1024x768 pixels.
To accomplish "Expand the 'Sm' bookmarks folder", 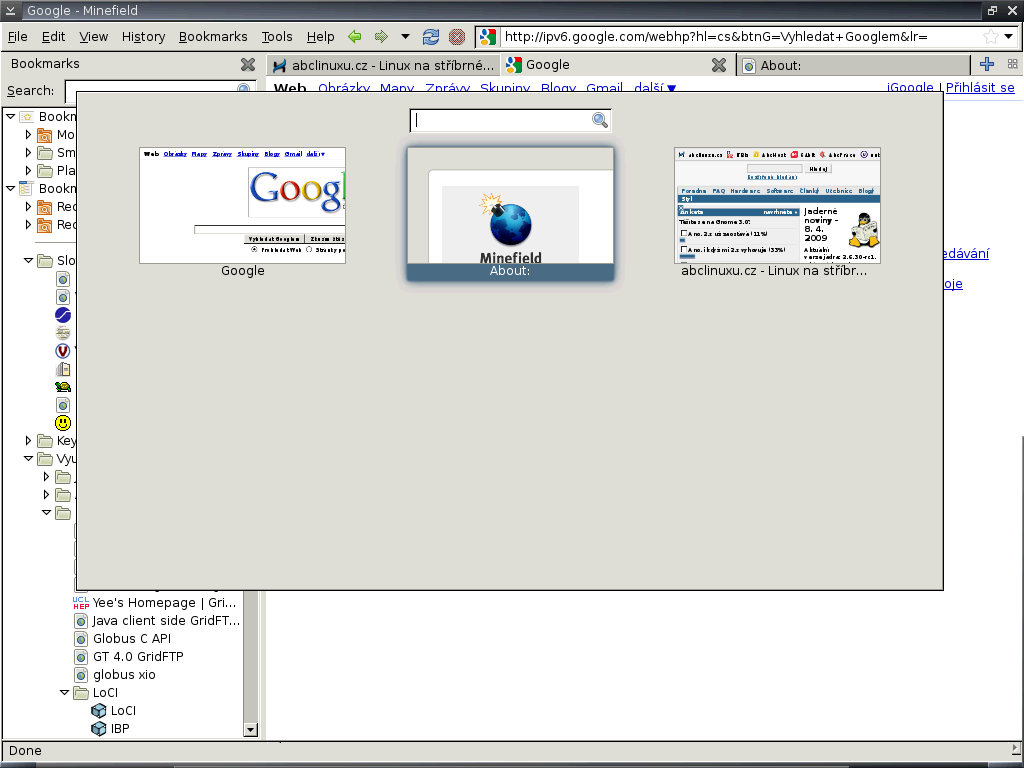I will (28, 152).
